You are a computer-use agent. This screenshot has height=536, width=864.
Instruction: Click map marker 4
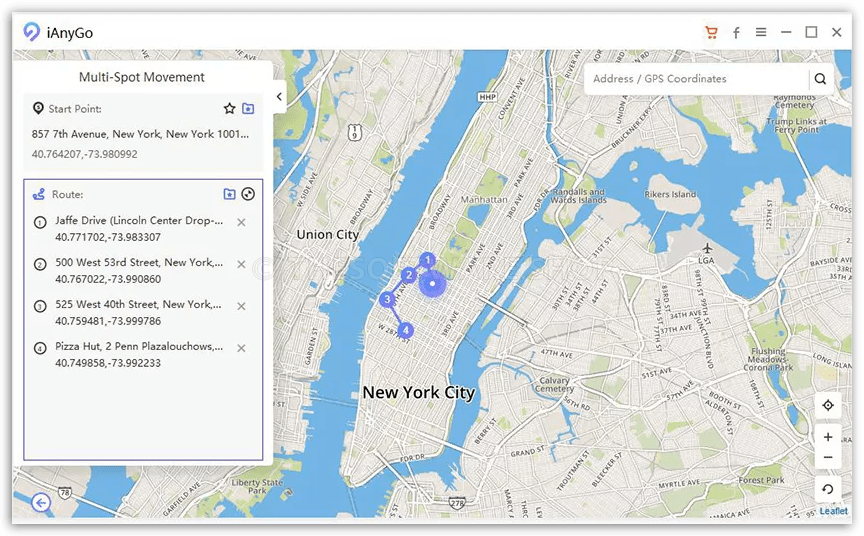click(406, 330)
